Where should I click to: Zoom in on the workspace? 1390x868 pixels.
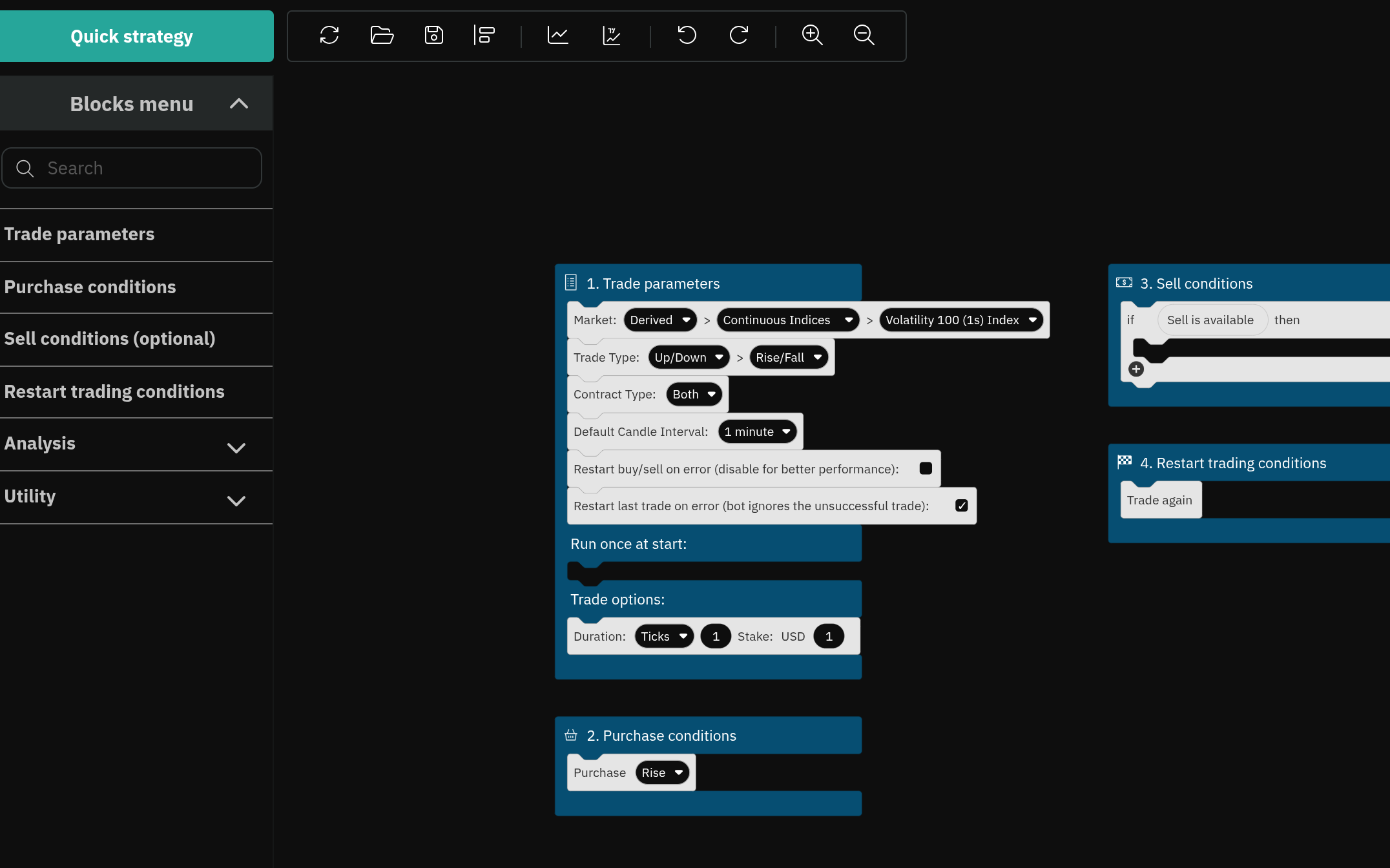(x=812, y=35)
